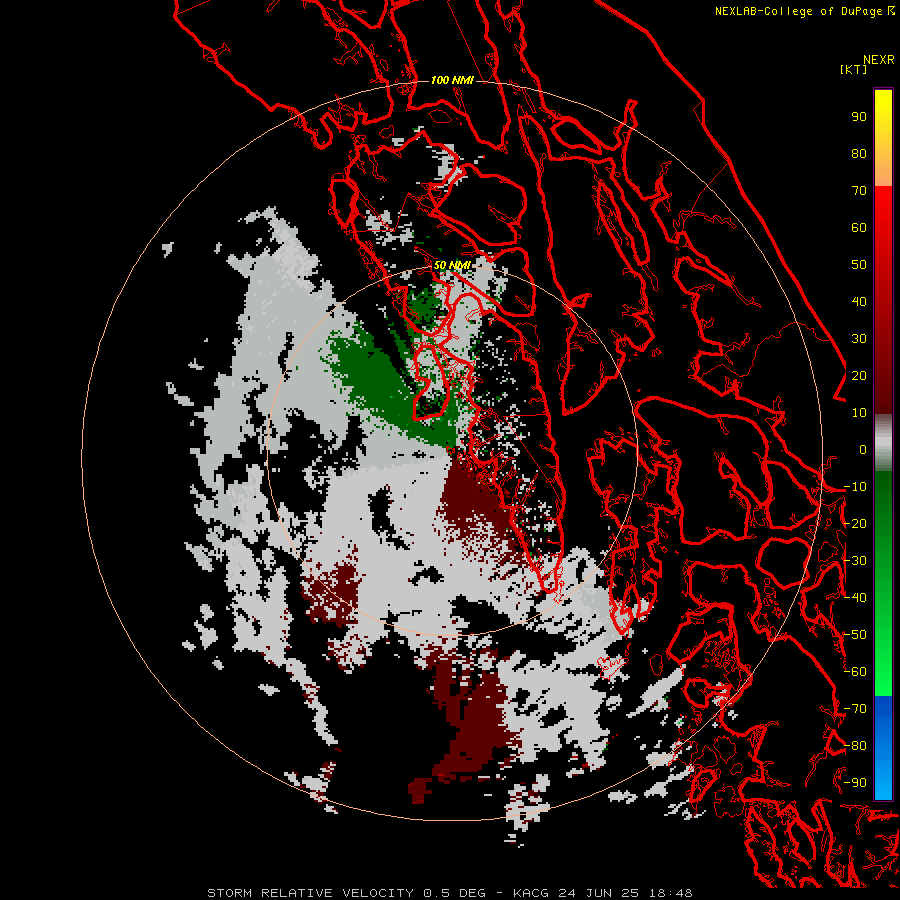Click the -70 scale value

click(855, 709)
